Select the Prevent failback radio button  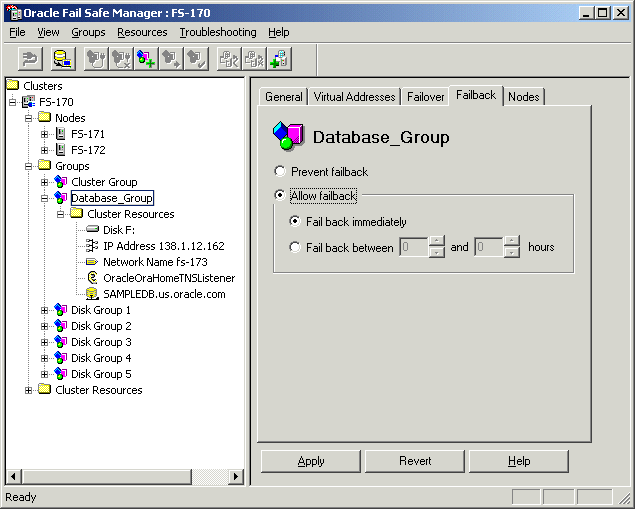coord(280,171)
